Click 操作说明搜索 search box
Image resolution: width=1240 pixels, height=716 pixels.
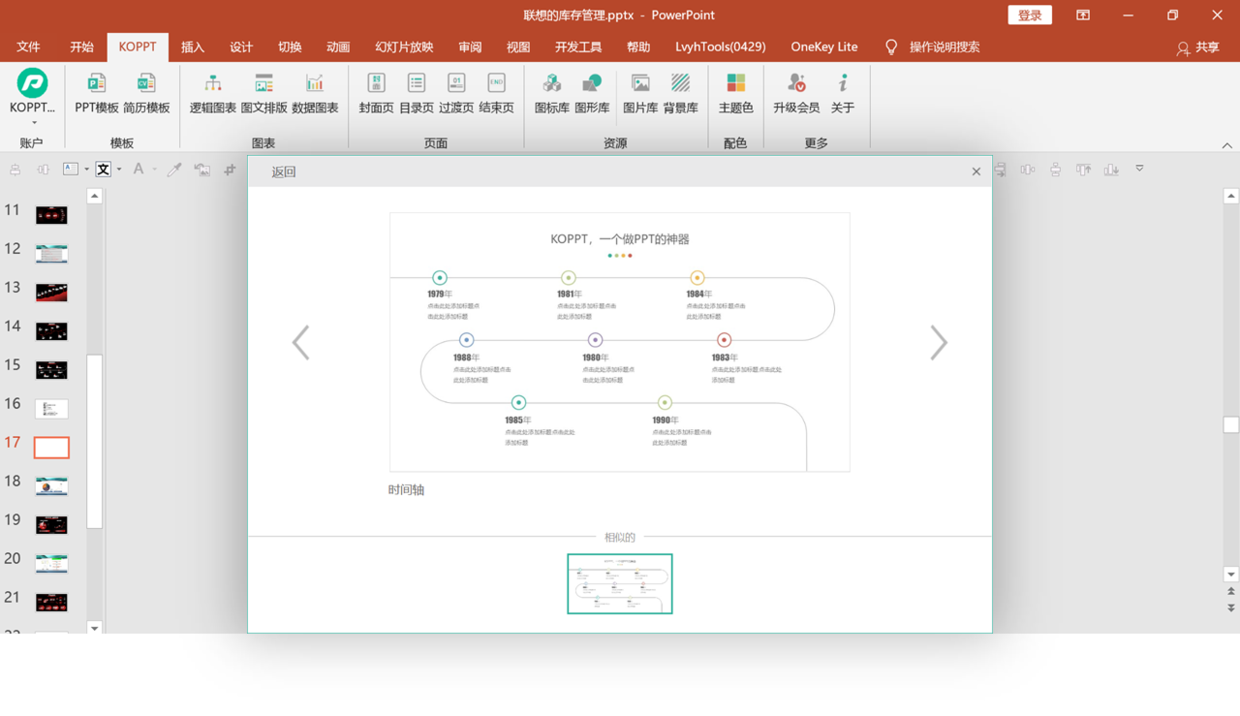pos(944,47)
